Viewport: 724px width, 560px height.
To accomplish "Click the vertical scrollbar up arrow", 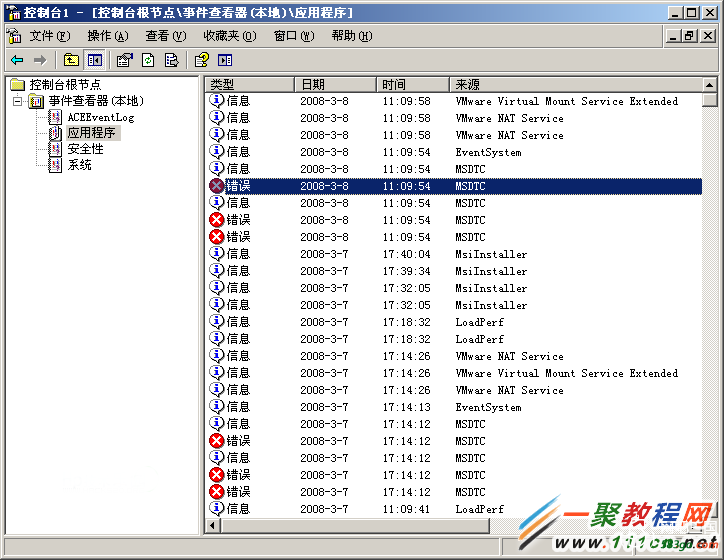I will (x=709, y=84).
